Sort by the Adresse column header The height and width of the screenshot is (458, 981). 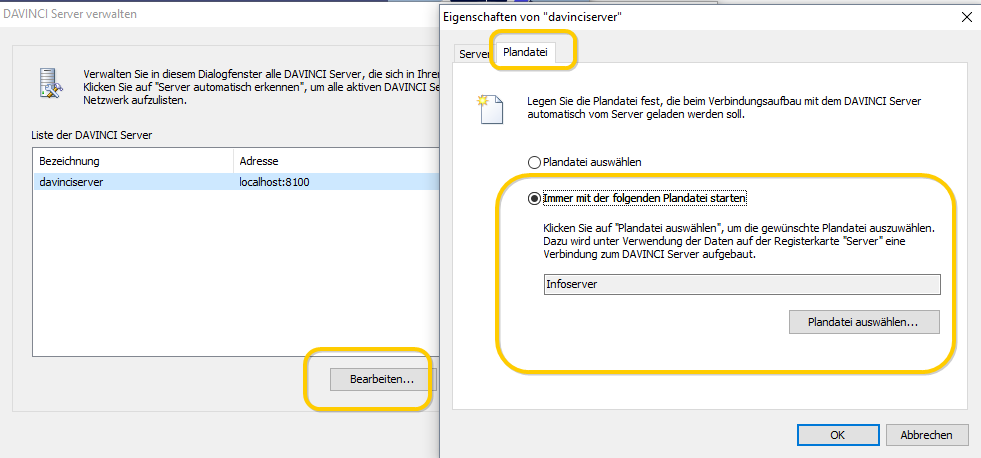click(x=336, y=161)
